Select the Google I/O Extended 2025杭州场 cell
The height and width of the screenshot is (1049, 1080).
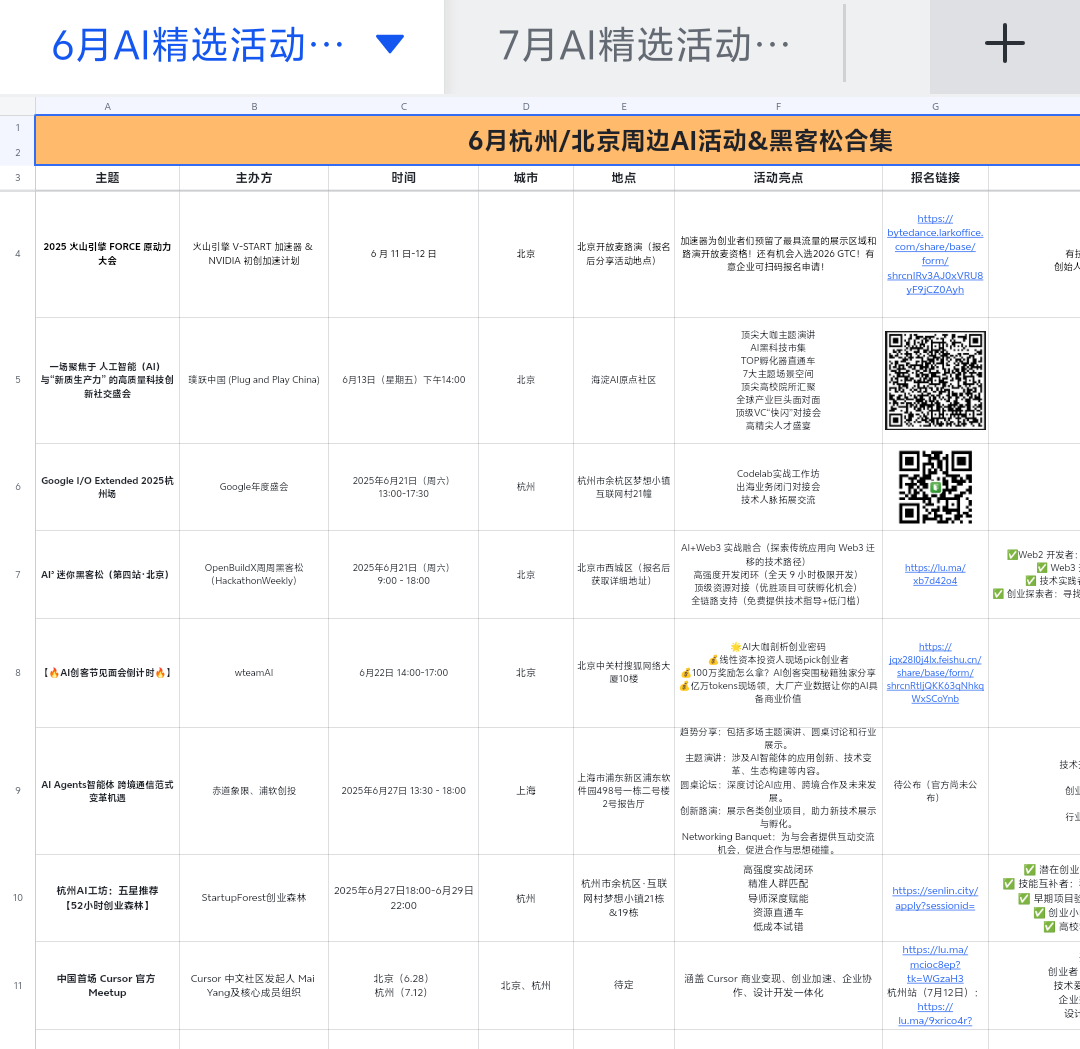pos(107,487)
